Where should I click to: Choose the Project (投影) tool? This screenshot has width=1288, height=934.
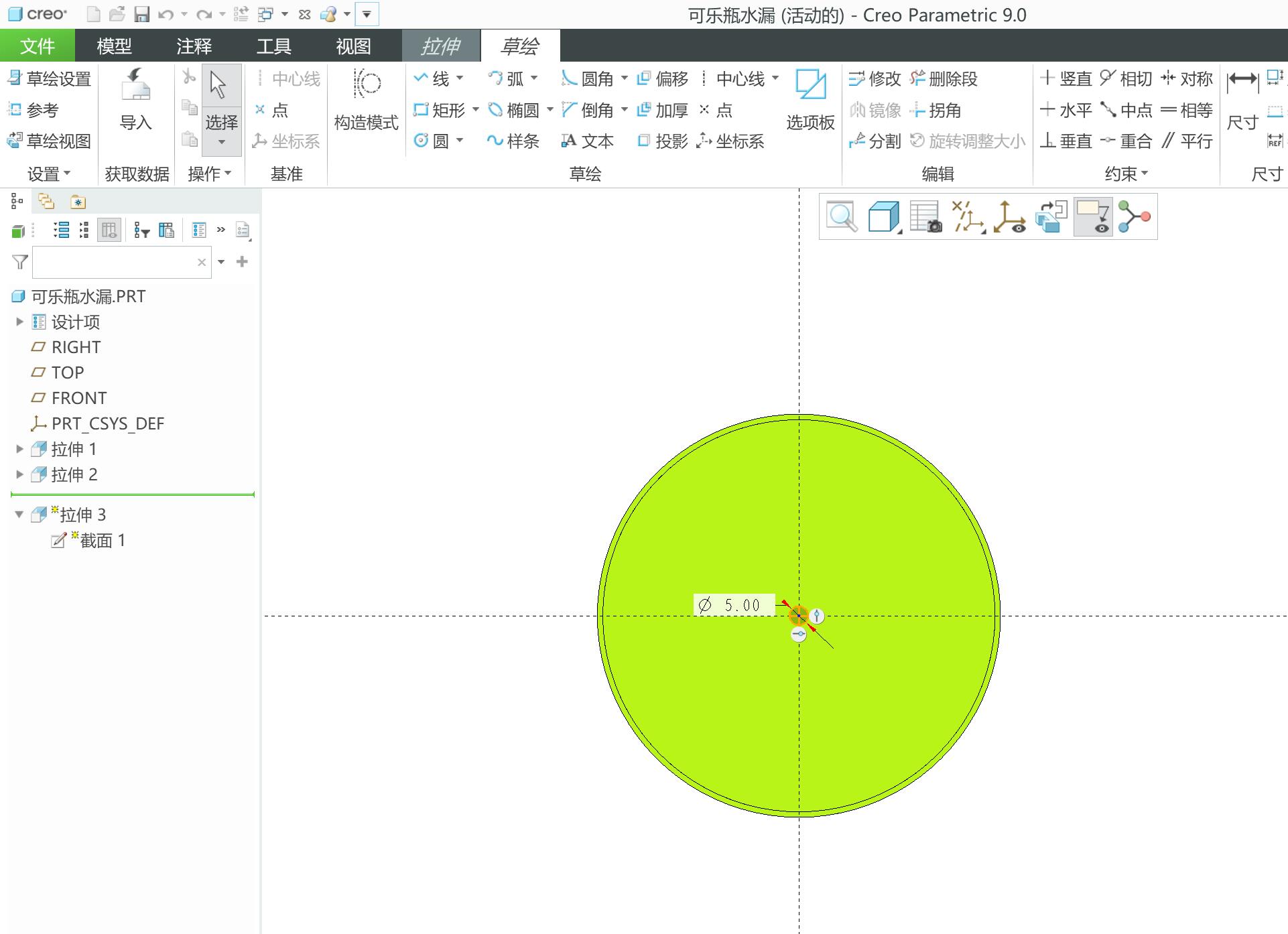(x=662, y=141)
